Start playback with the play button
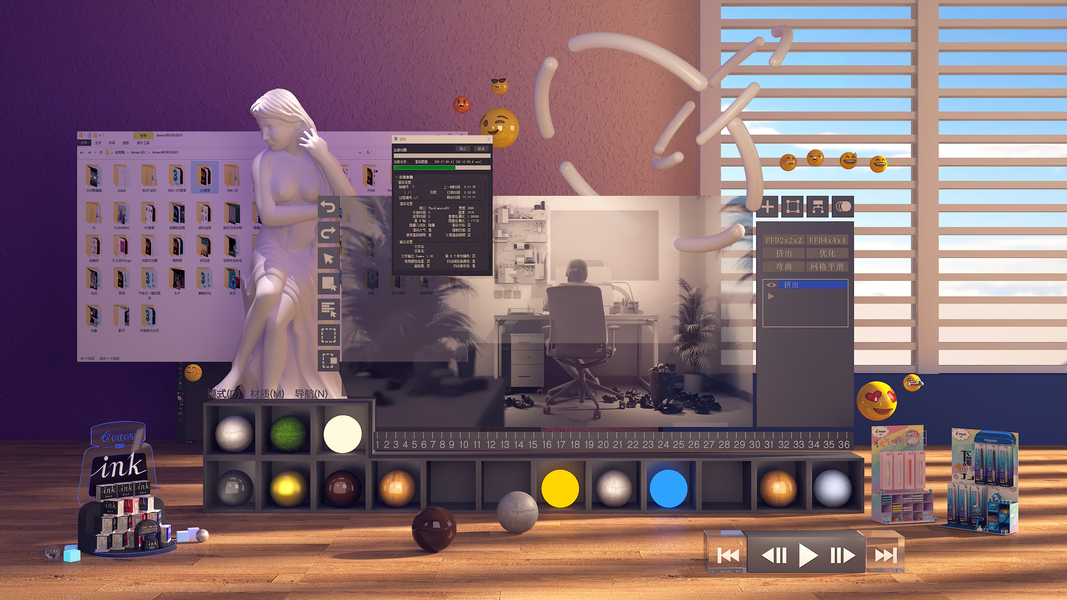 click(x=808, y=555)
